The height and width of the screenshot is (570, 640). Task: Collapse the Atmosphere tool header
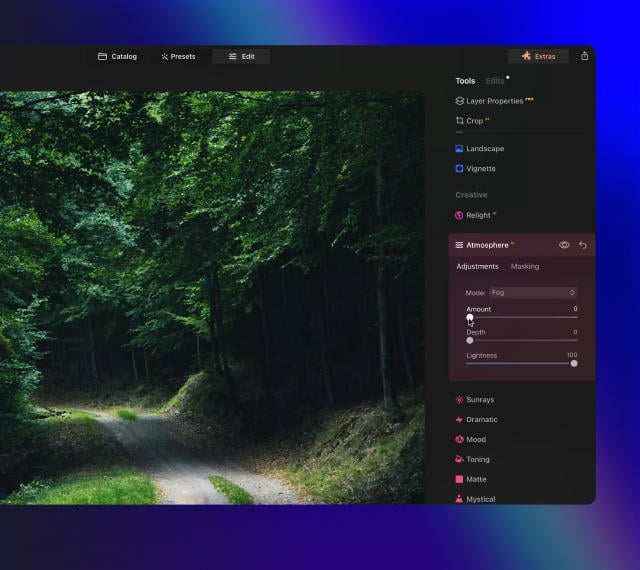[x=522, y=245]
